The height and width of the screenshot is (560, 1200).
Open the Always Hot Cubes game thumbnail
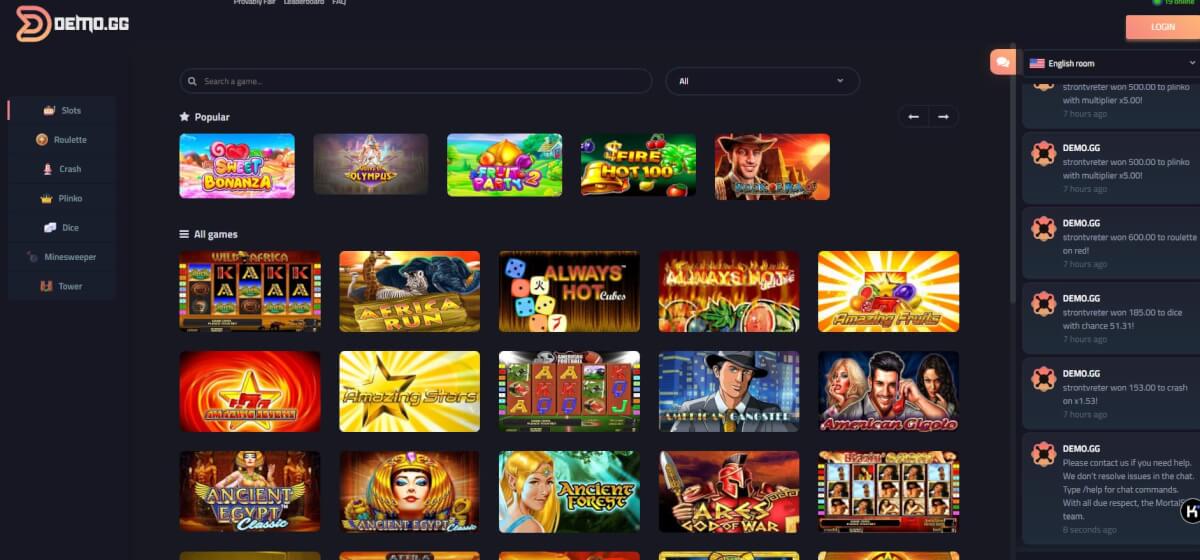click(569, 291)
